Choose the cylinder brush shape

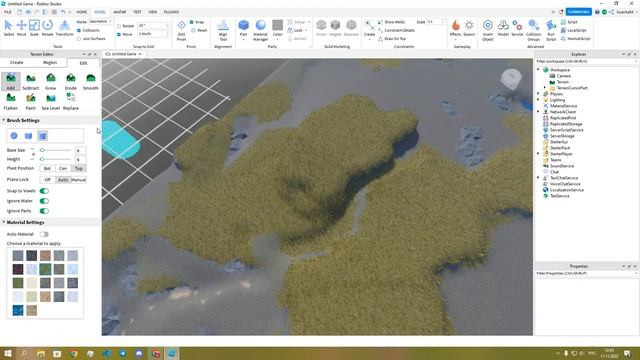pyautogui.click(x=42, y=136)
